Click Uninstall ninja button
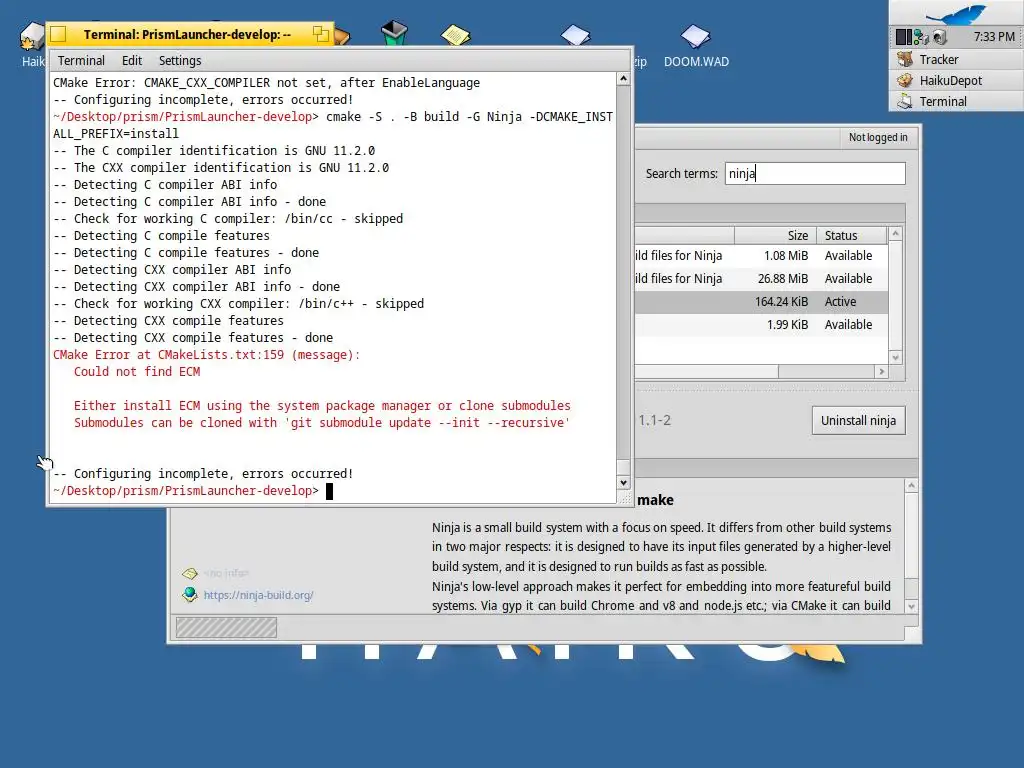The width and height of the screenshot is (1024, 768). 858,421
